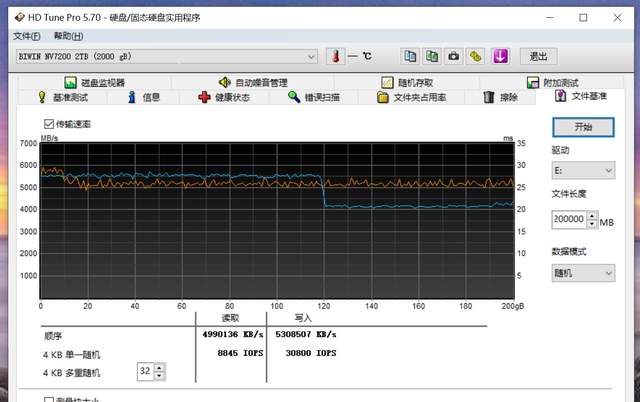Open the options wrench icon
The width and height of the screenshot is (640, 402).
point(476,56)
